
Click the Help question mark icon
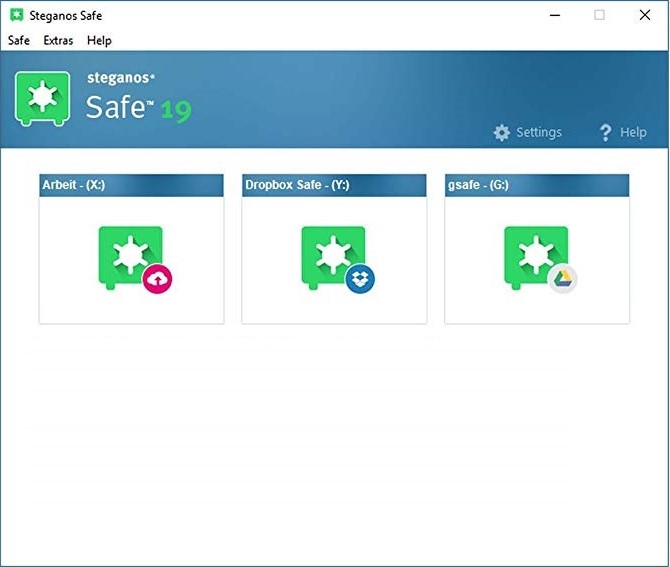[605, 132]
